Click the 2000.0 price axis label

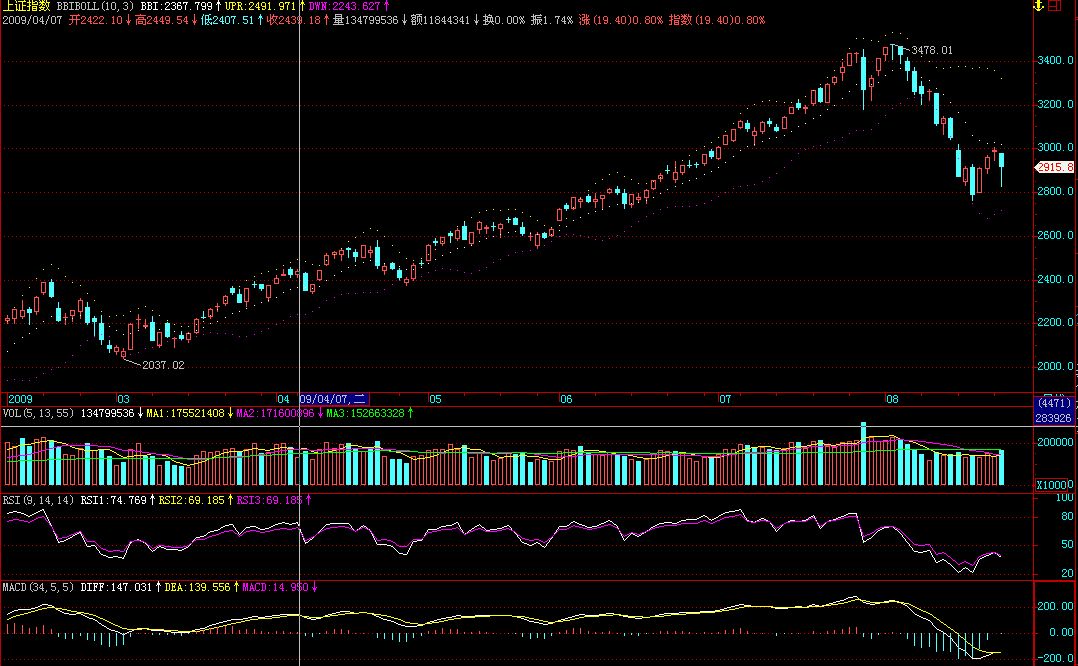point(1055,366)
